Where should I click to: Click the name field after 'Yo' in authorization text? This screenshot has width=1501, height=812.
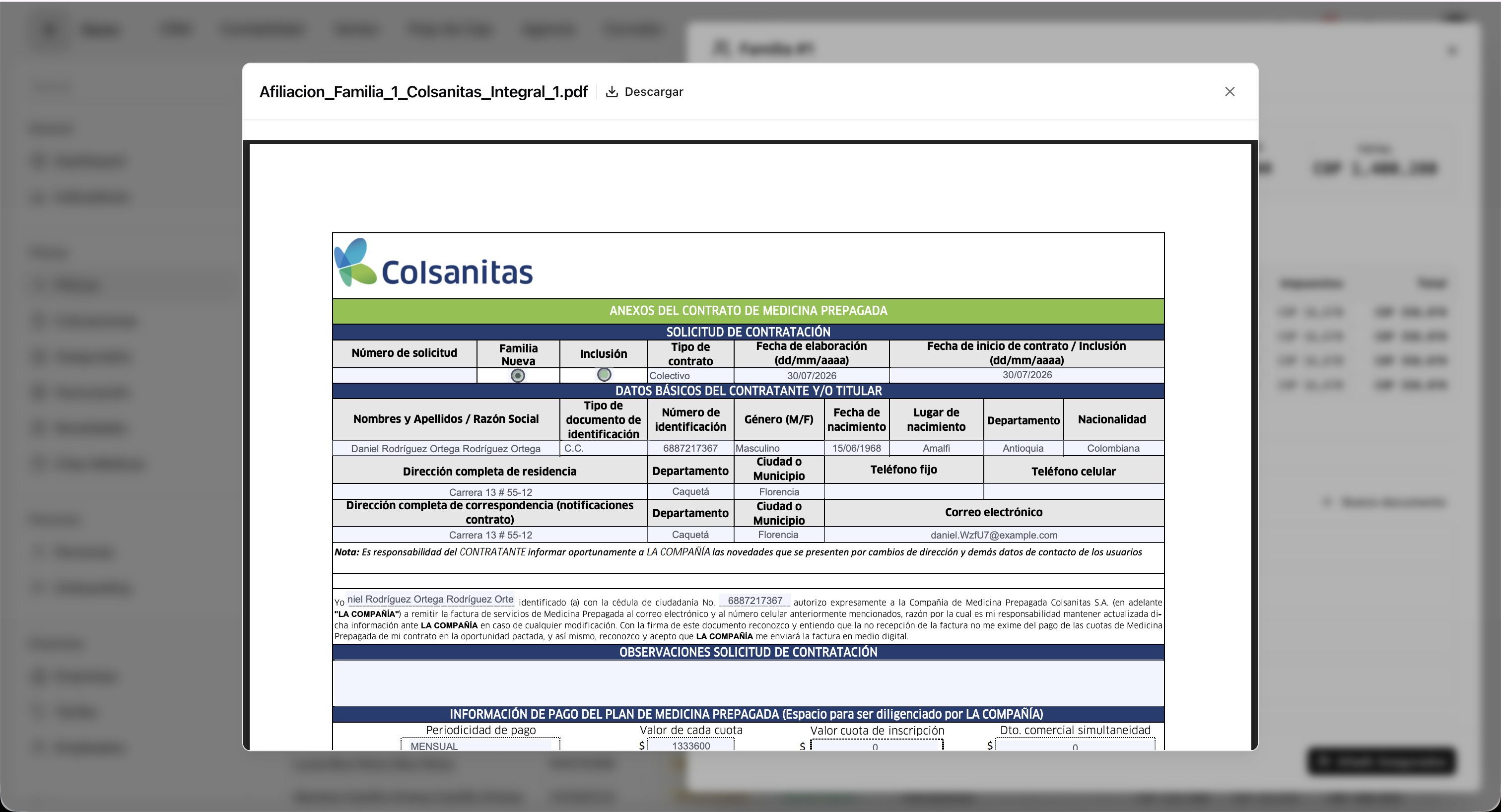pos(430,599)
